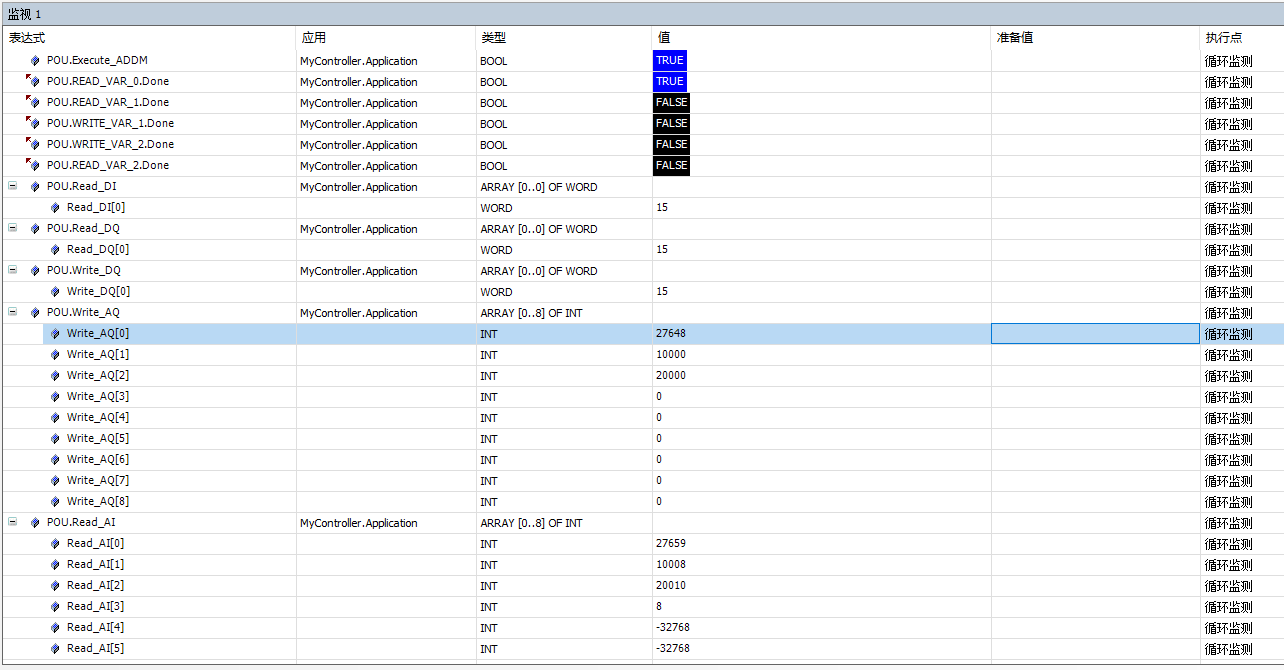Image resolution: width=1284 pixels, height=670 pixels.
Task: Click the icon next to POU.READ_VAR_0.Done
Action: pos(34,82)
